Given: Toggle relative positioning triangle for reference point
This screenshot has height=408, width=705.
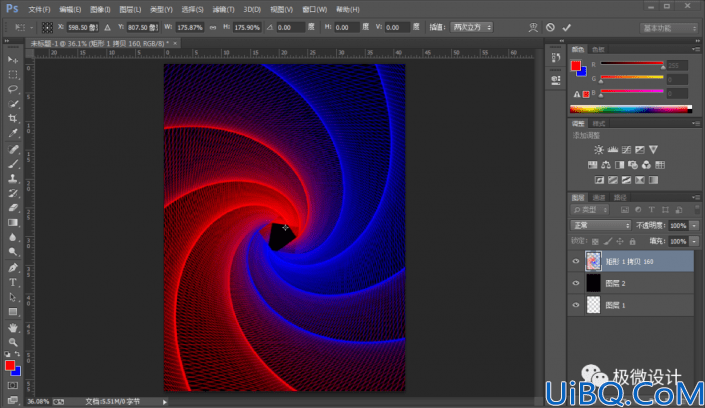Looking at the screenshot, I should (x=107, y=27).
